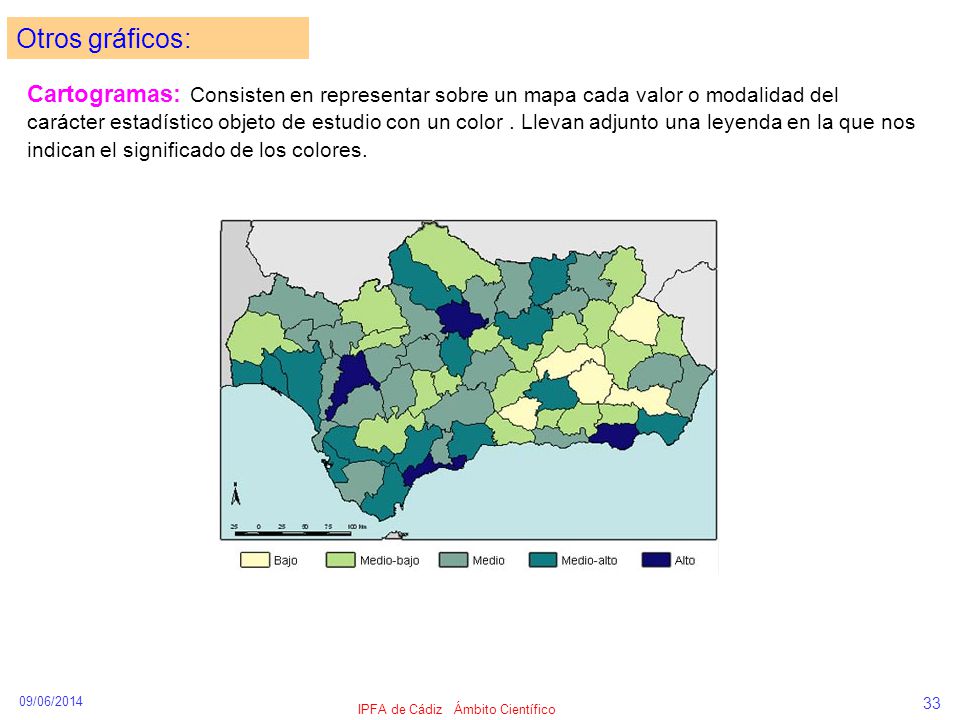The width and height of the screenshot is (960, 720).
Task: Click the 'Medio-bajo' legend label
Action: pos(389,561)
